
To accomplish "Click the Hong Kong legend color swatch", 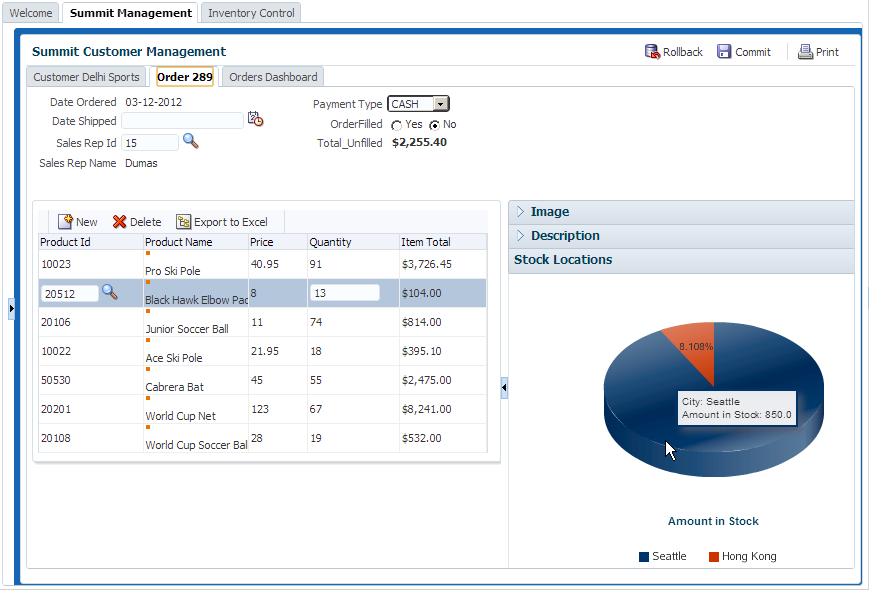I will pos(714,557).
